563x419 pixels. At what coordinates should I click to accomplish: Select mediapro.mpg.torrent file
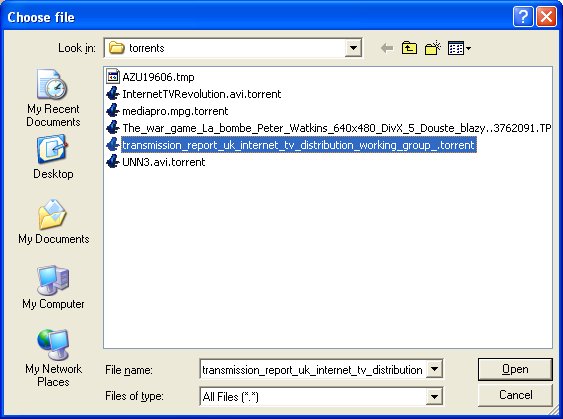point(167,111)
